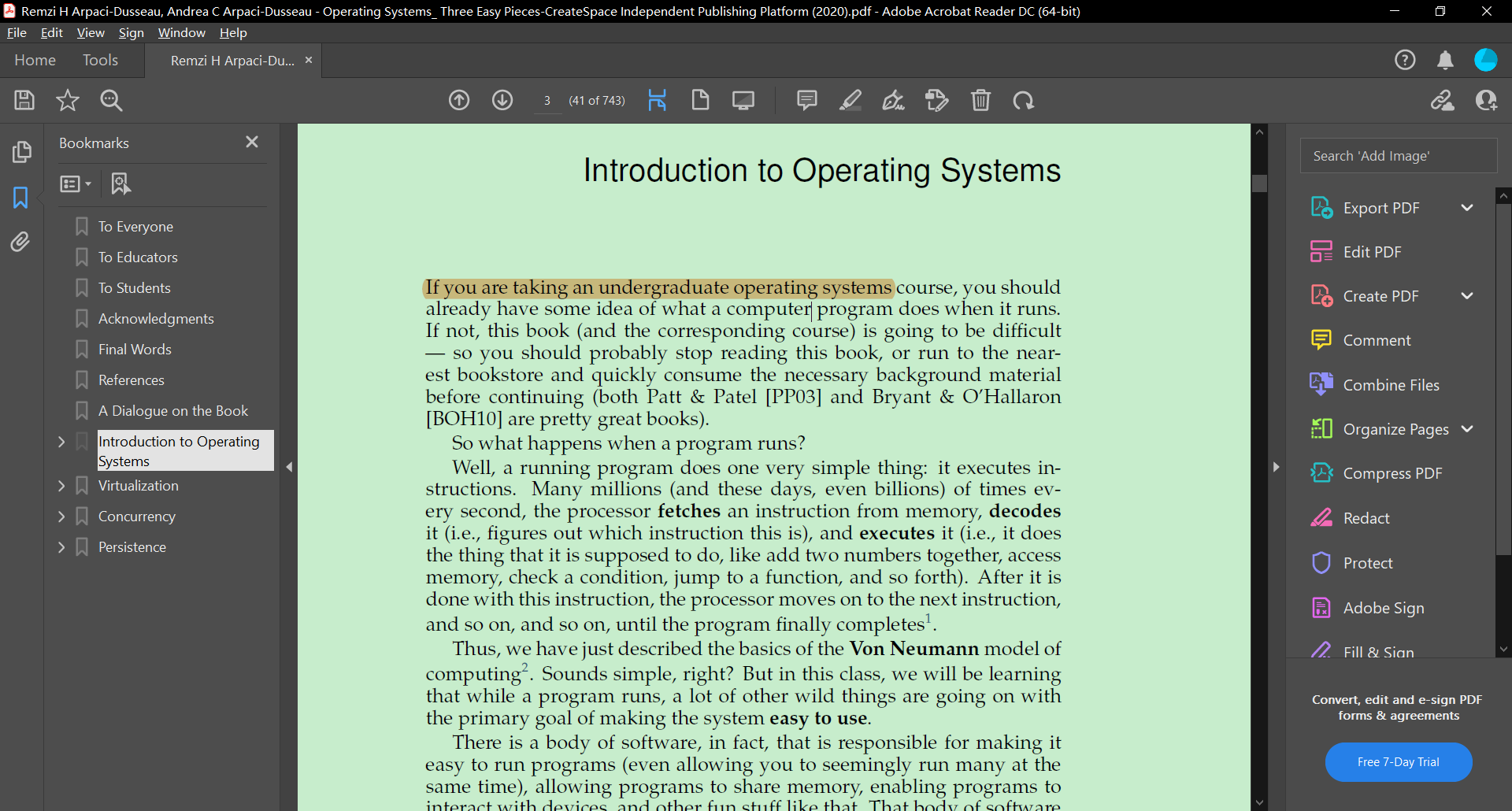Go to the References bookmark

(x=132, y=380)
